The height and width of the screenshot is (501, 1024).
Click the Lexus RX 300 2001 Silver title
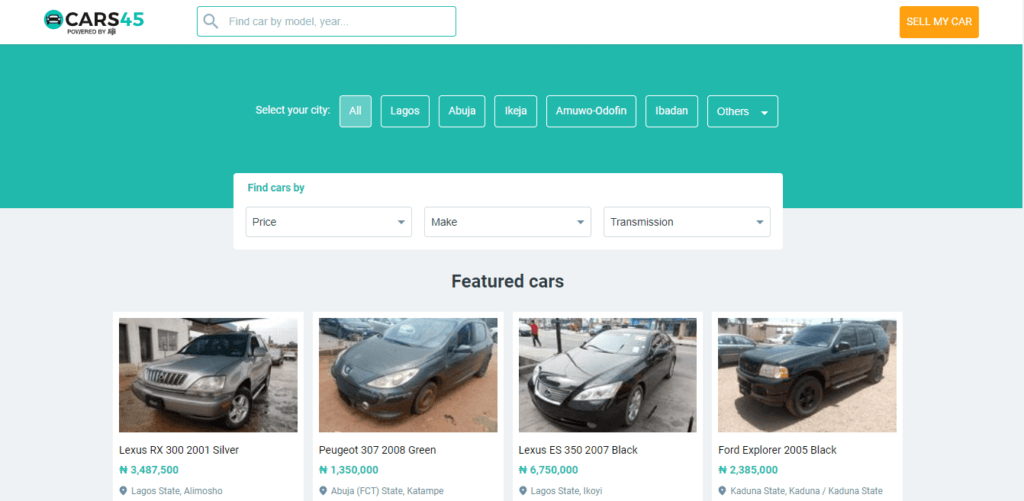click(x=179, y=450)
